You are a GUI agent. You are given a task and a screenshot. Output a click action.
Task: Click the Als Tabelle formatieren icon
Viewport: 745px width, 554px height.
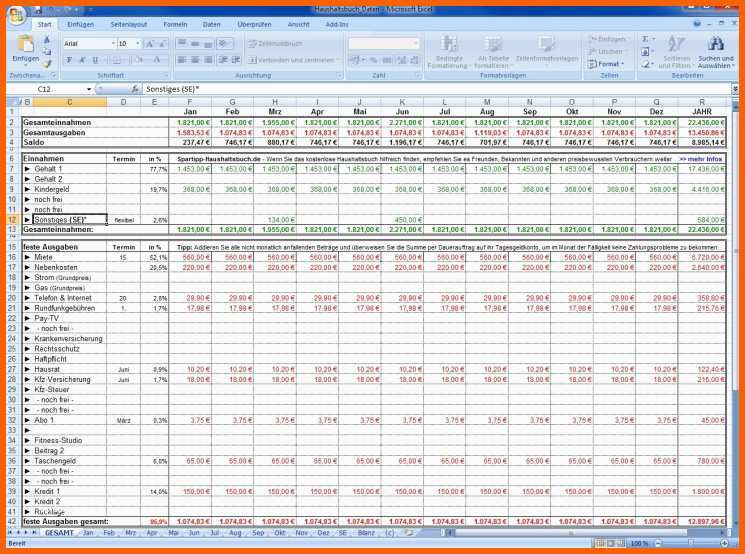pos(493,44)
